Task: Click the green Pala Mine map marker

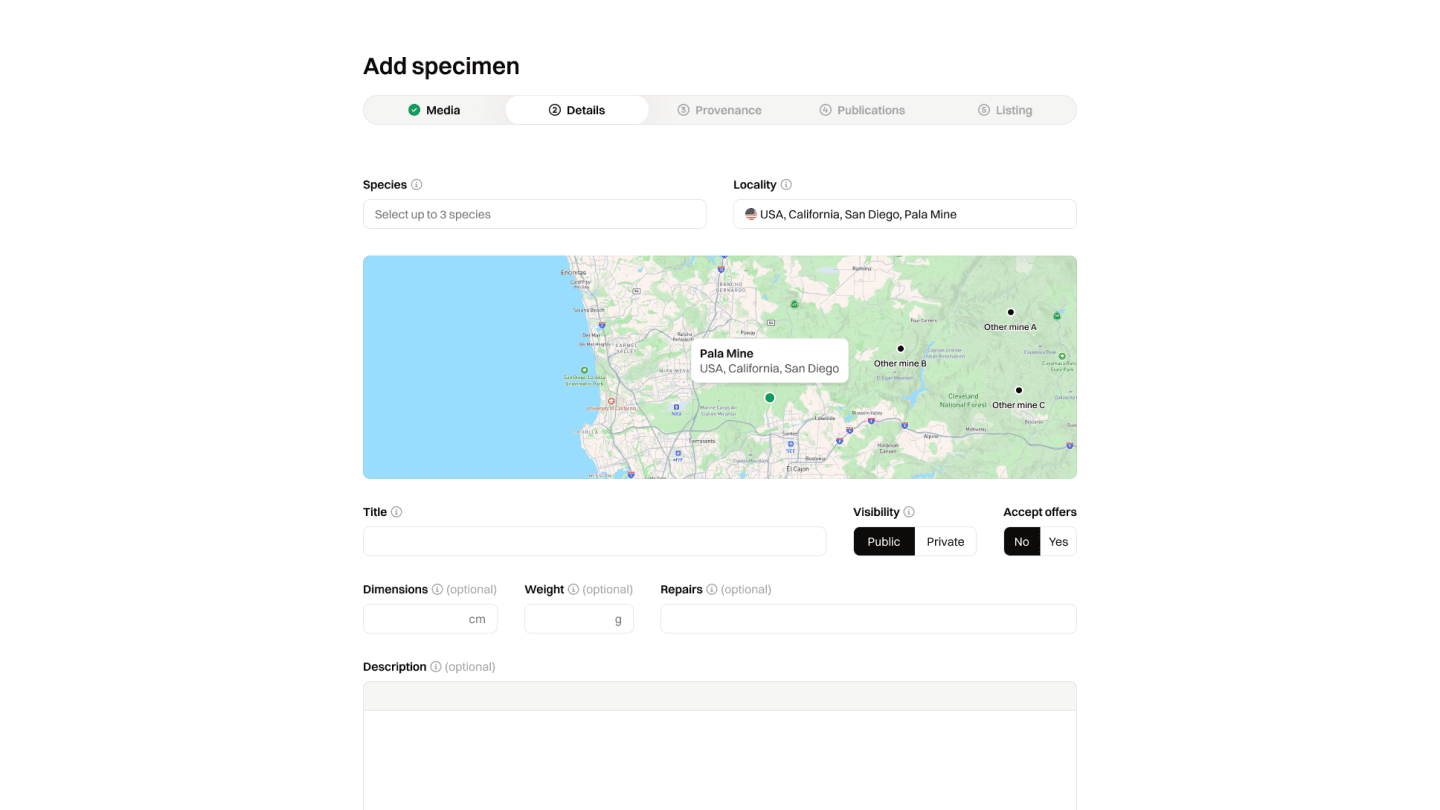Action: click(x=770, y=398)
